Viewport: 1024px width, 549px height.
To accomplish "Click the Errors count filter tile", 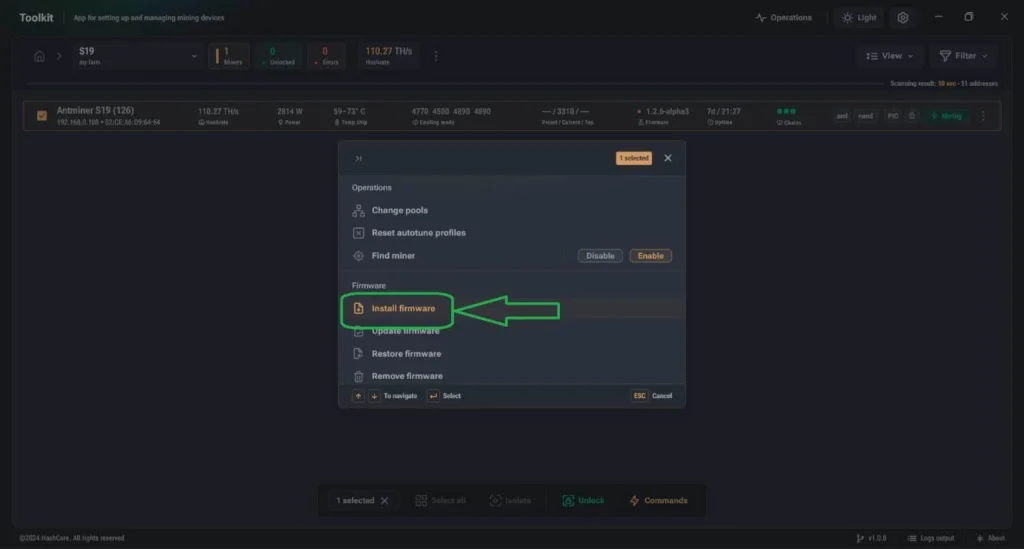I will click(326, 56).
